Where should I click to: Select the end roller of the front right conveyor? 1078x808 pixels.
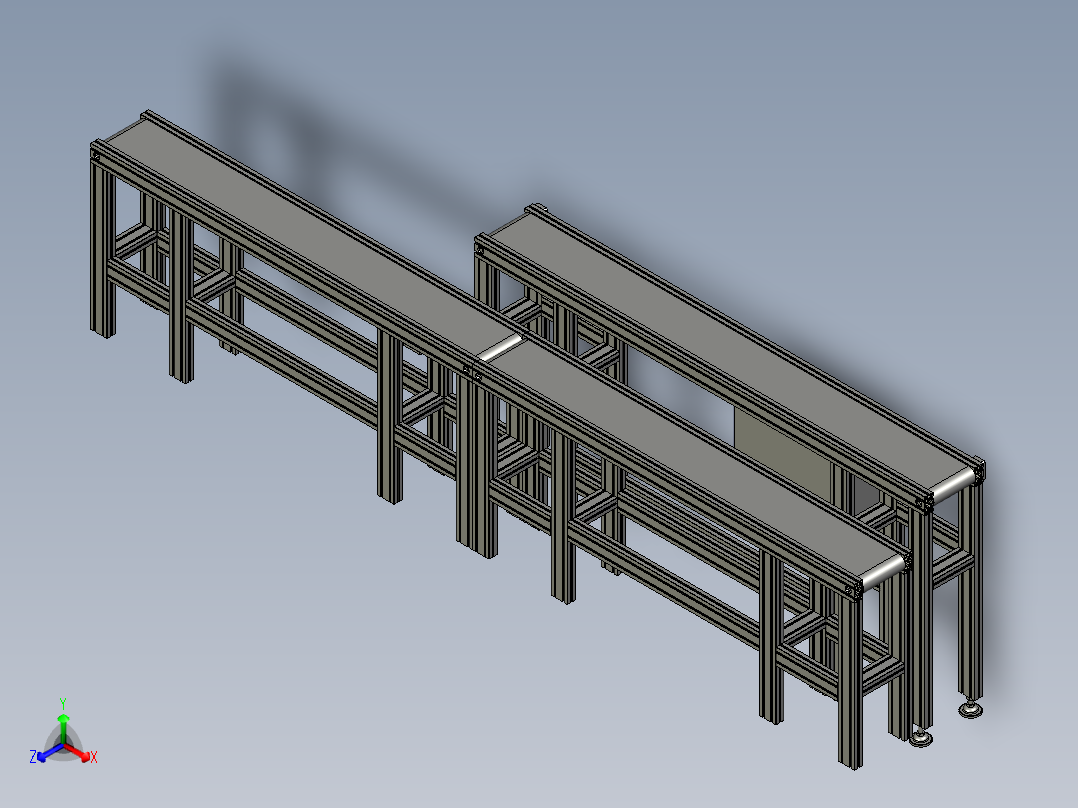tap(883, 573)
